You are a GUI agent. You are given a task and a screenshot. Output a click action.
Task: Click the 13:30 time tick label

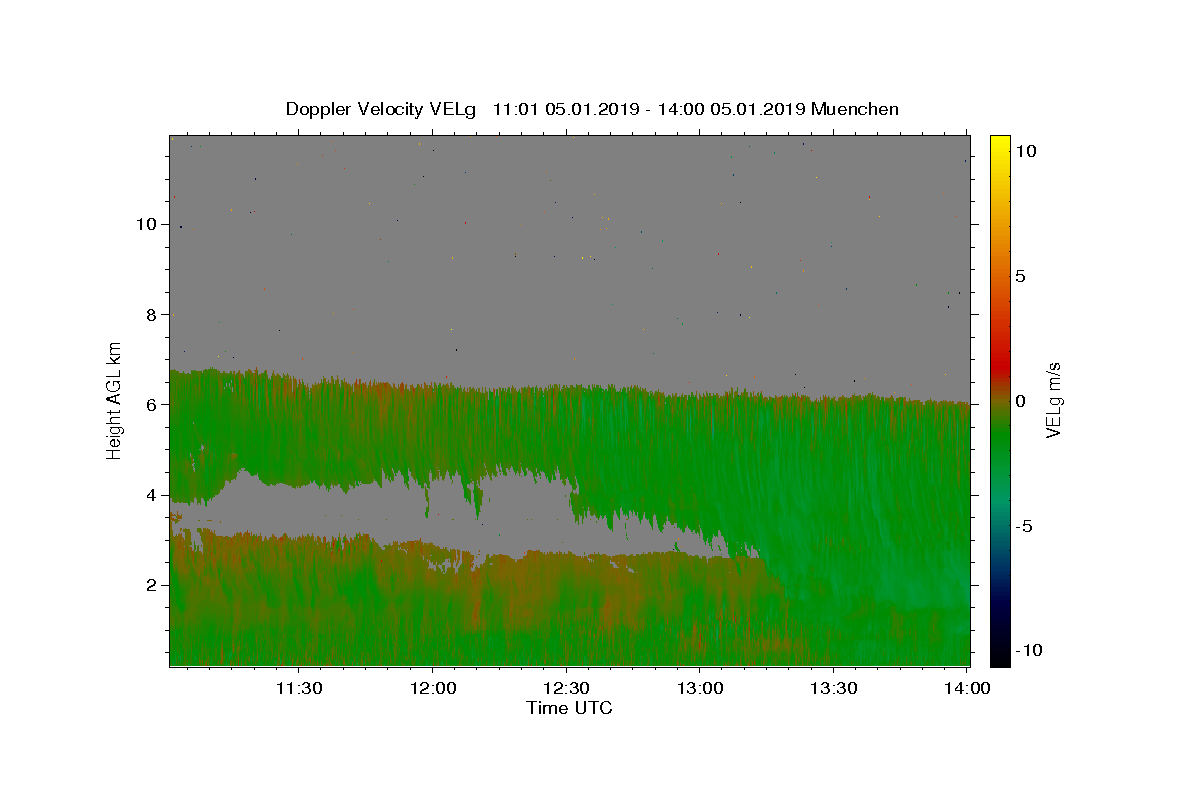click(x=833, y=688)
